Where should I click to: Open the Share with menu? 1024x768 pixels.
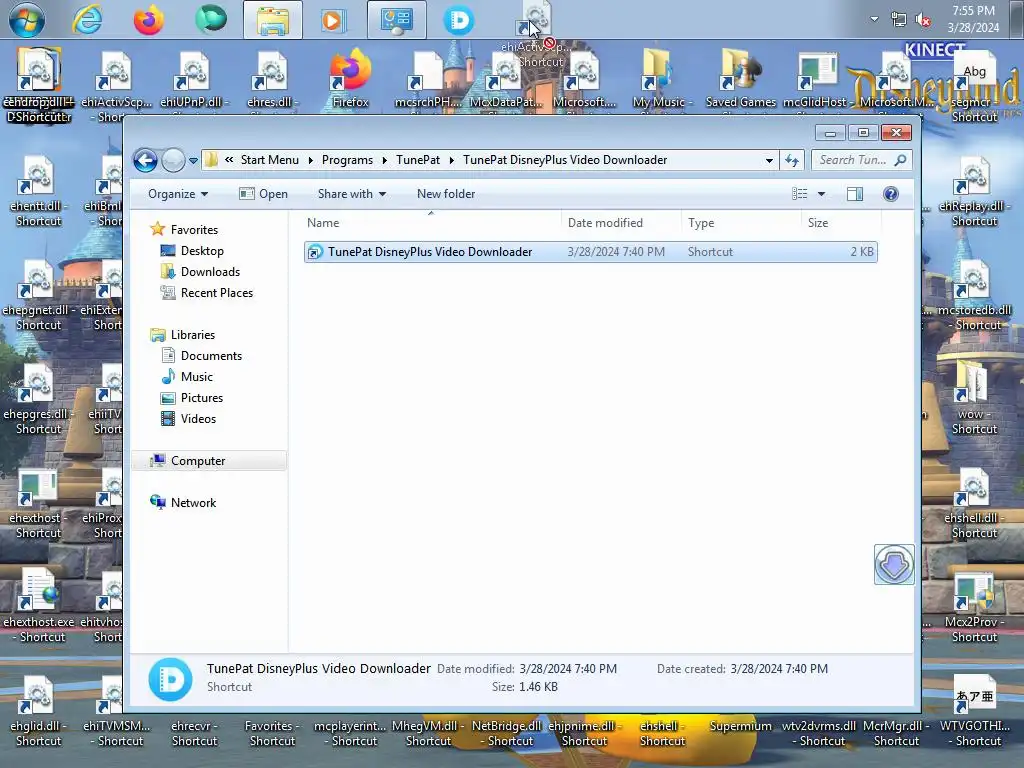tap(351, 194)
